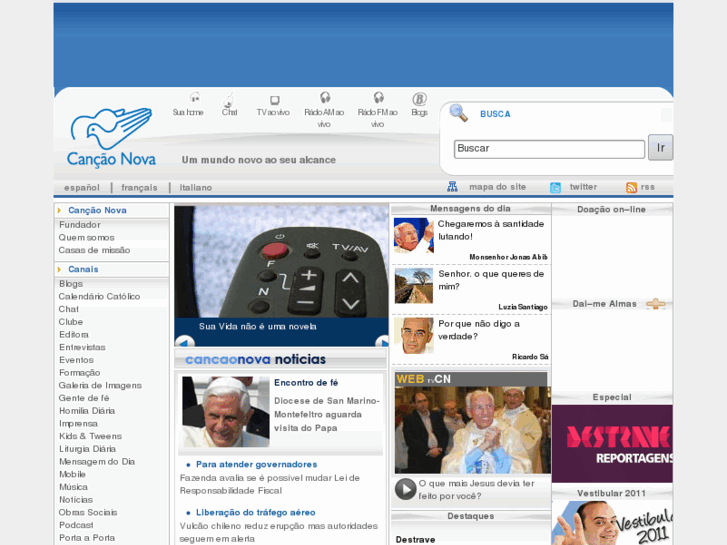The height and width of the screenshot is (545, 727).
Task: Open the Rádio AM ao vivo headphones icon
Action: coord(325,97)
